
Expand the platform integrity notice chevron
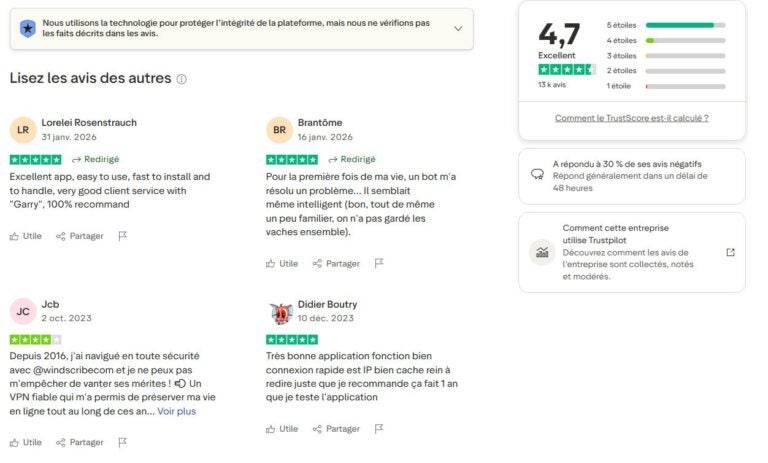458,28
